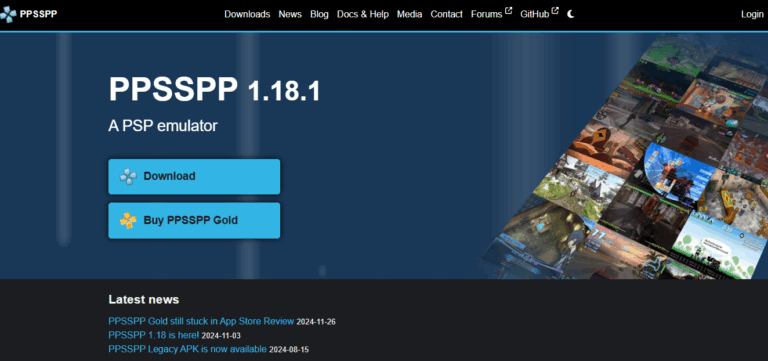Viewport: 768px width, 361px height.
Task: Open the 'PPSSPP 1.18 is here!' news post
Action: click(154, 335)
